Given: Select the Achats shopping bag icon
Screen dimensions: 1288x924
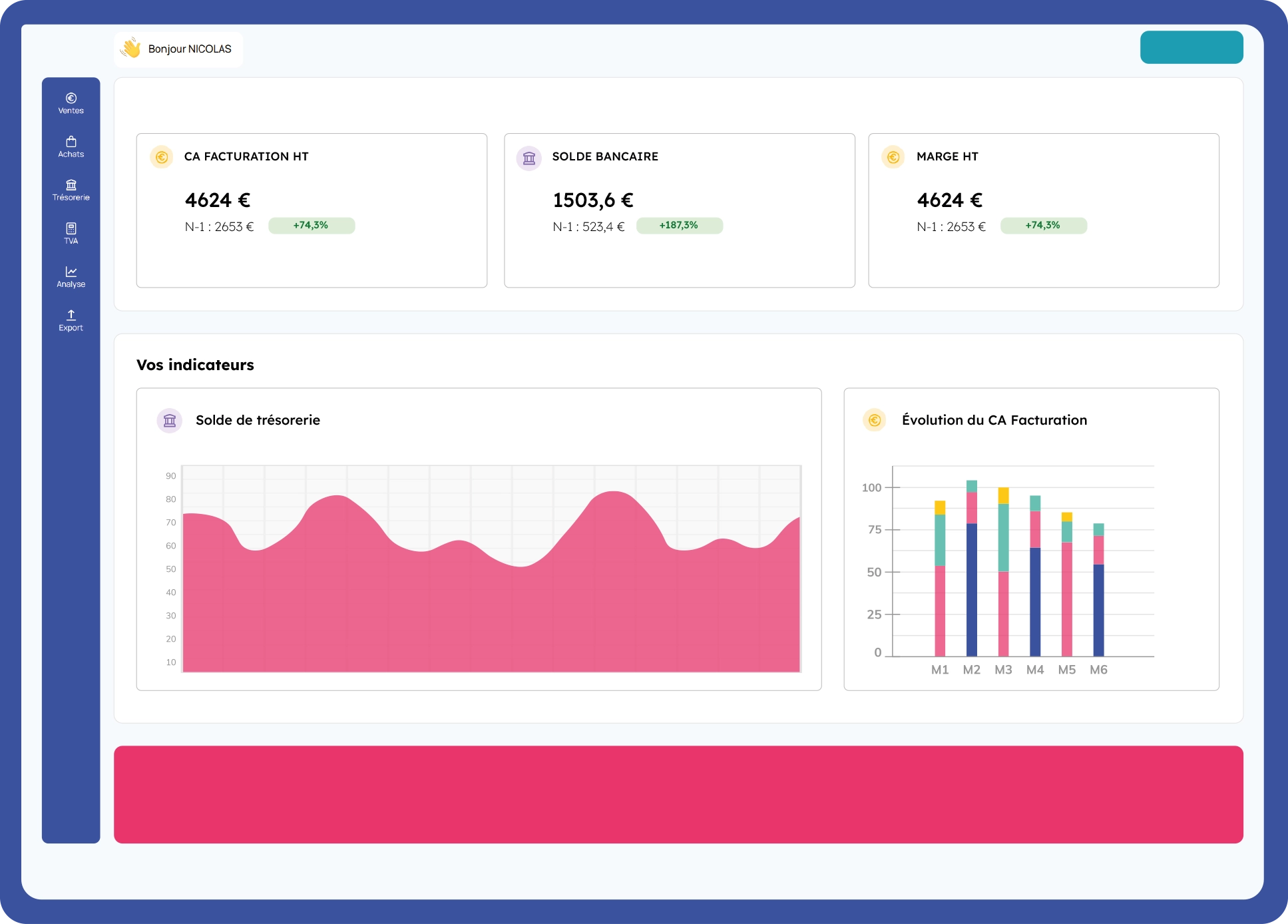Looking at the screenshot, I should click(x=71, y=142).
